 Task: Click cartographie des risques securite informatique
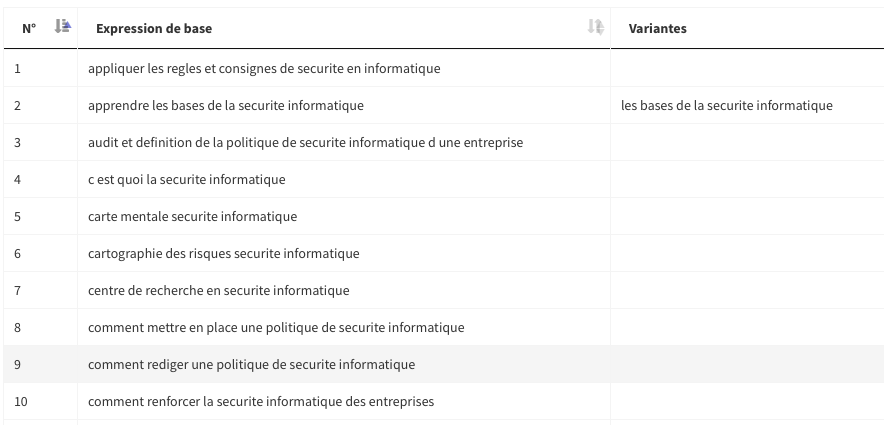tap(223, 254)
